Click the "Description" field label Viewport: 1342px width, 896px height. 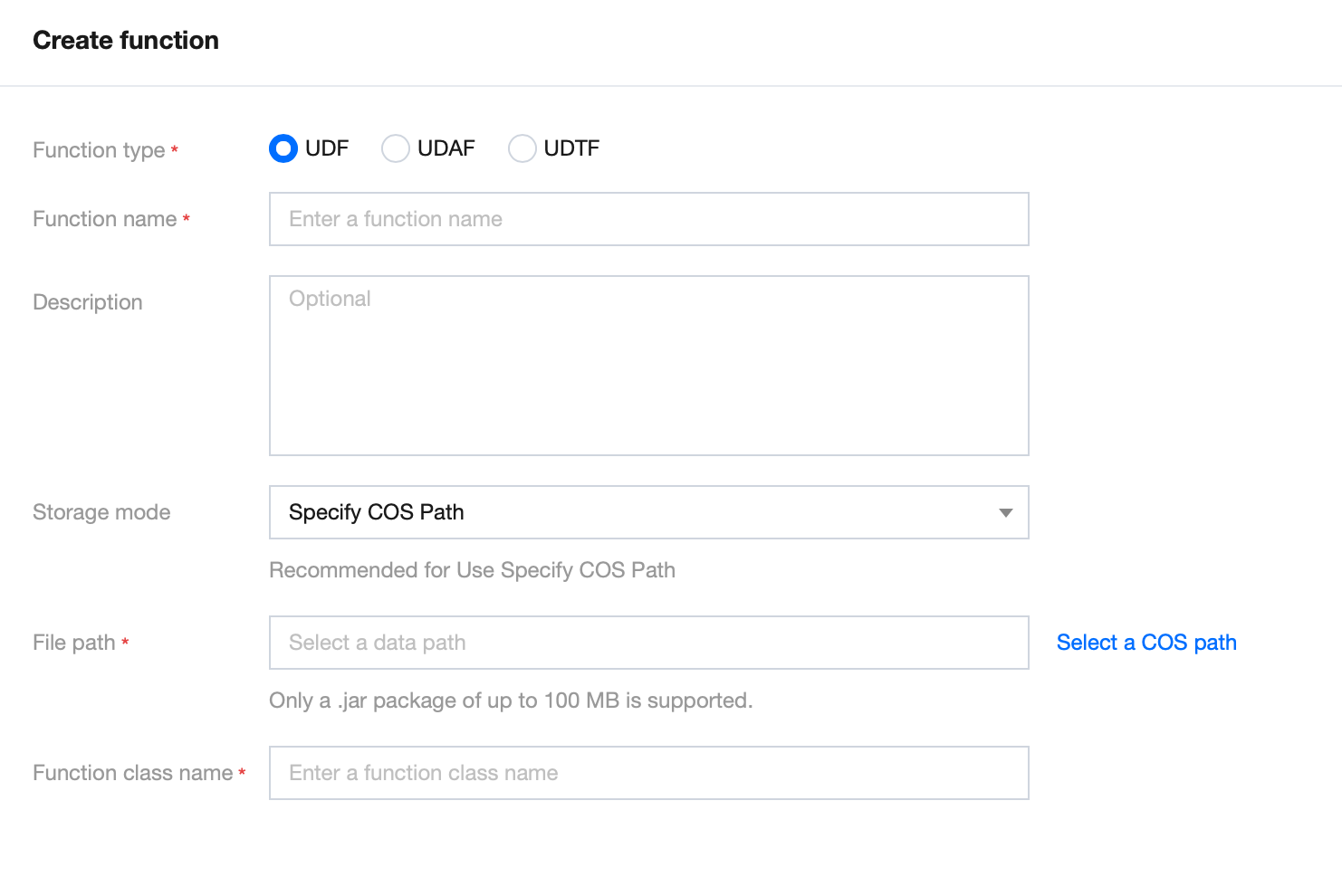tap(88, 302)
